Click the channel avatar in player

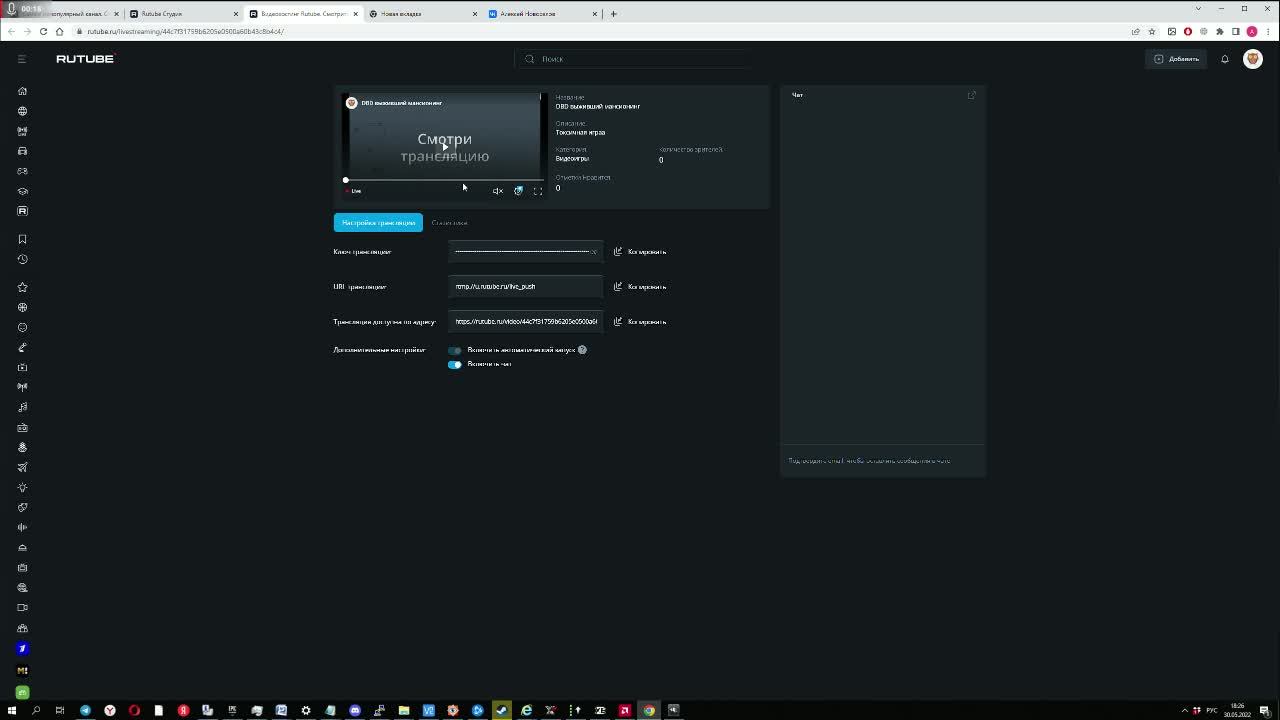351,103
